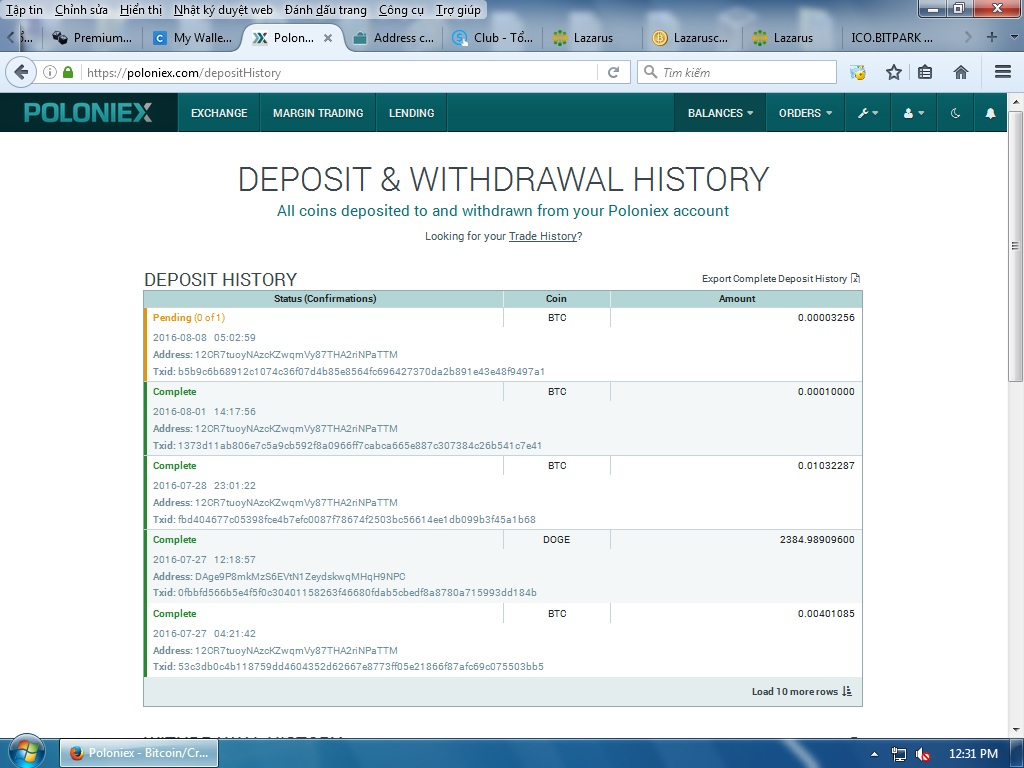
Task: Open the Firefox hamburger menu
Action: pyautogui.click(x=1003, y=72)
